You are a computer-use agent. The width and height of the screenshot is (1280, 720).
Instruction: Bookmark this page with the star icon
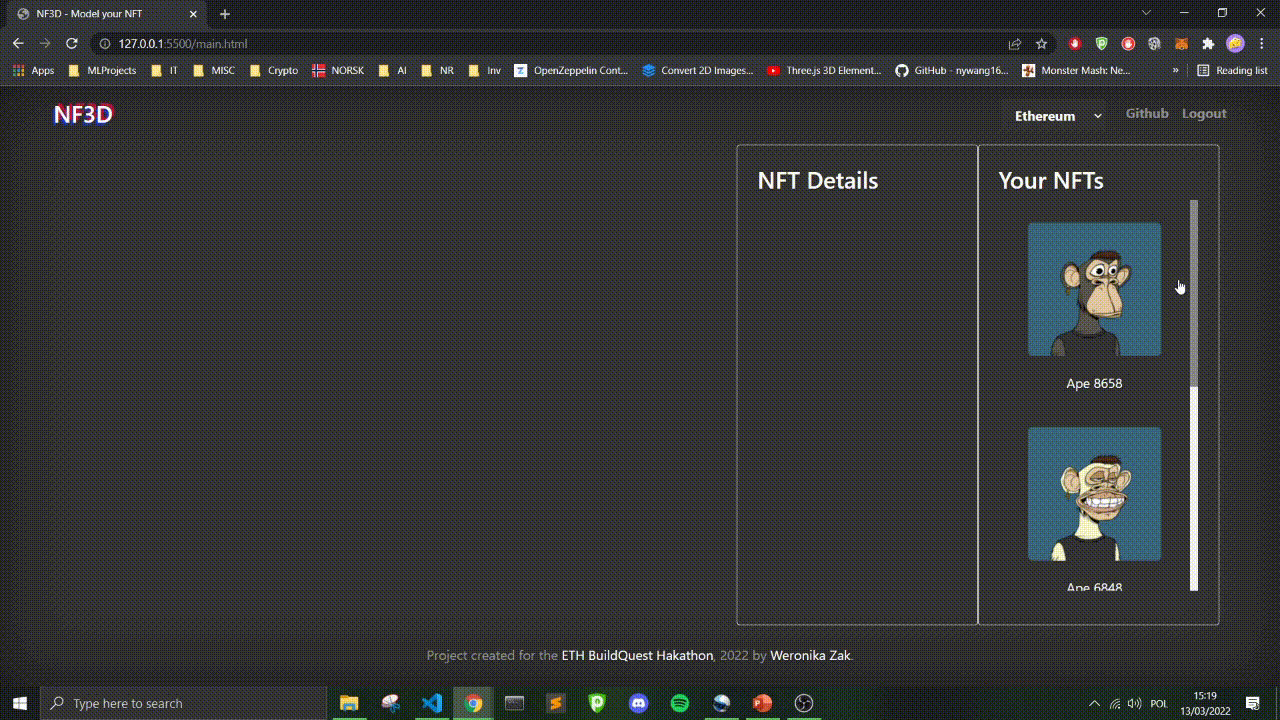pyautogui.click(x=1041, y=44)
